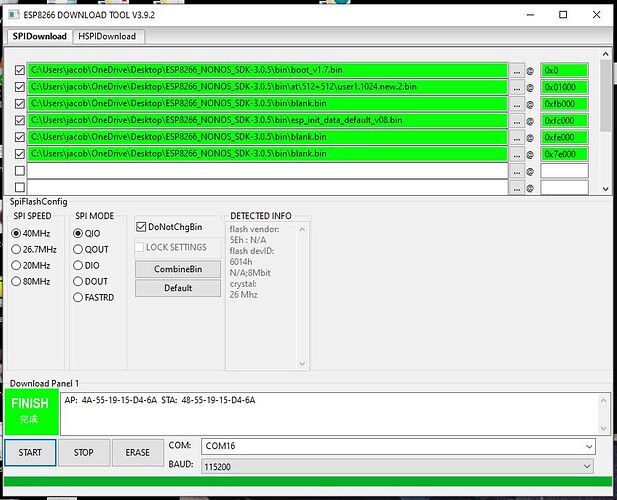Browse file for boot_v1.7.bin row
The image size is (617, 500).
tap(517, 70)
